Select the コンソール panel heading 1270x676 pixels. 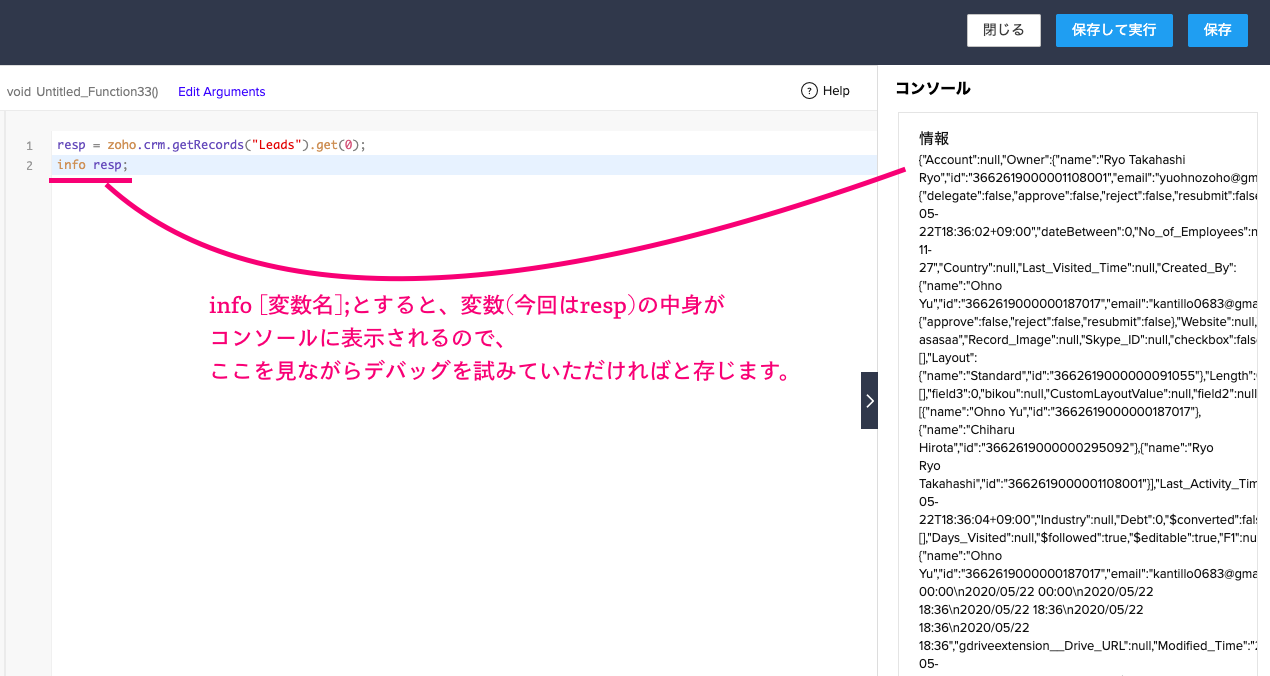click(932, 88)
